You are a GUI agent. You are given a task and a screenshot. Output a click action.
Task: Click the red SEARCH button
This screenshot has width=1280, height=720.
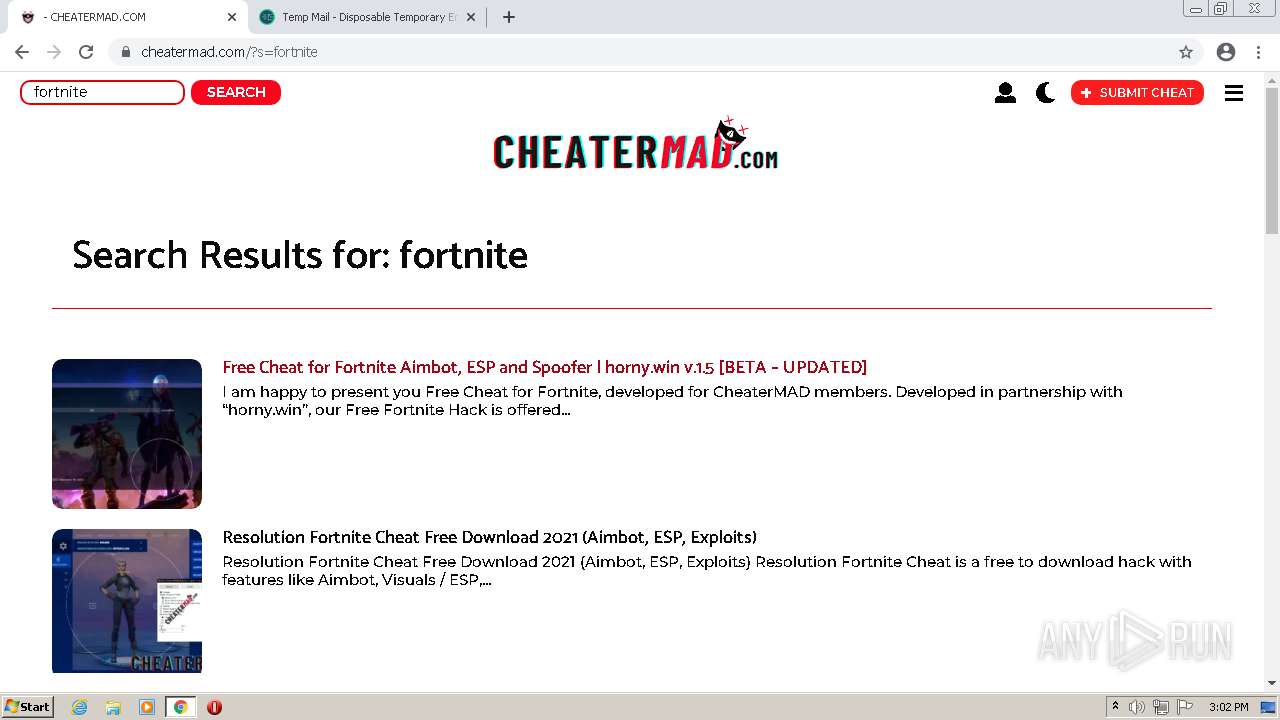click(236, 92)
